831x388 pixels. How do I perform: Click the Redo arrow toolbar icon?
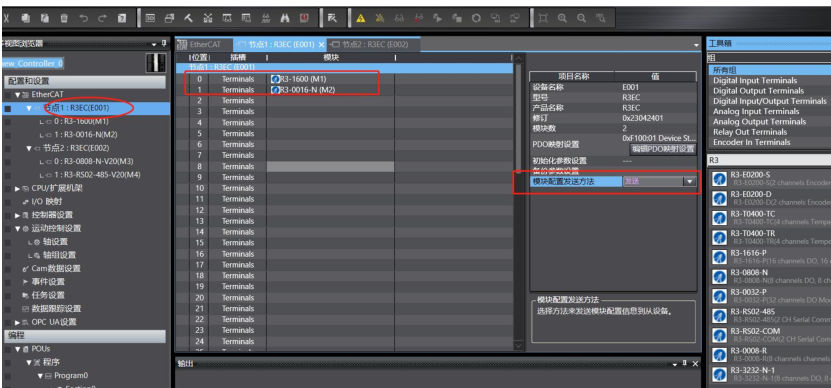click(102, 18)
